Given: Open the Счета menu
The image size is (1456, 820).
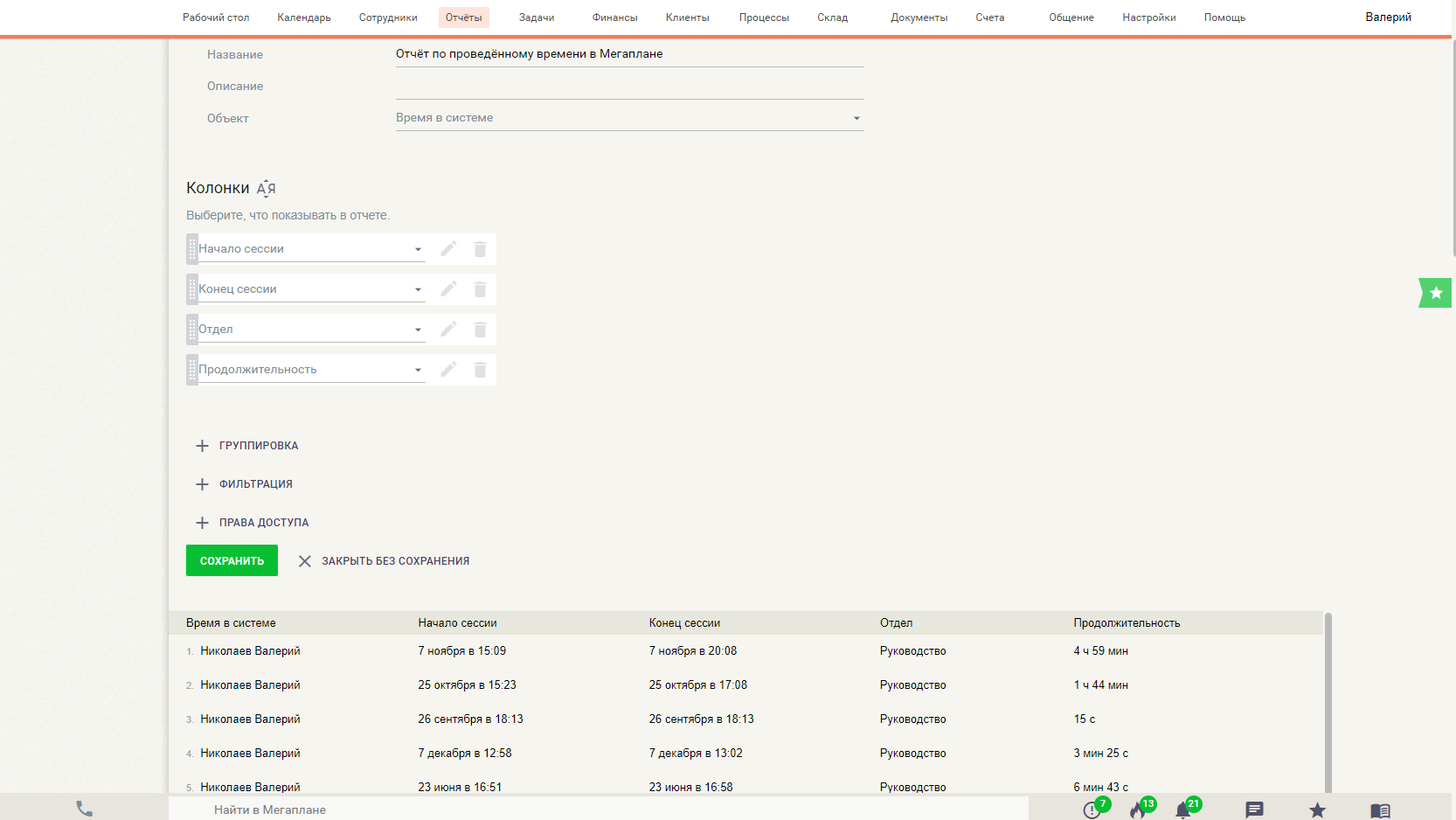Looking at the screenshot, I should (990, 17).
